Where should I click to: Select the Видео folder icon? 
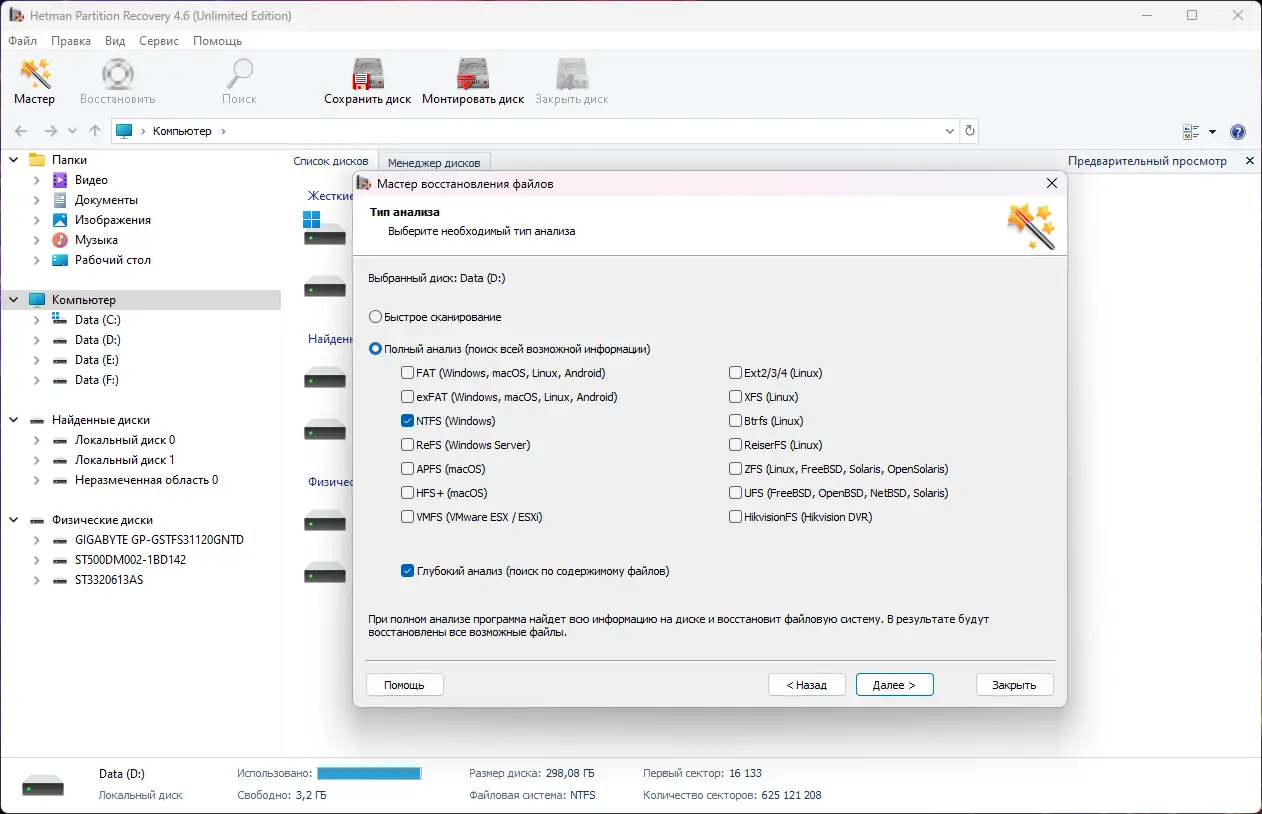[60, 180]
